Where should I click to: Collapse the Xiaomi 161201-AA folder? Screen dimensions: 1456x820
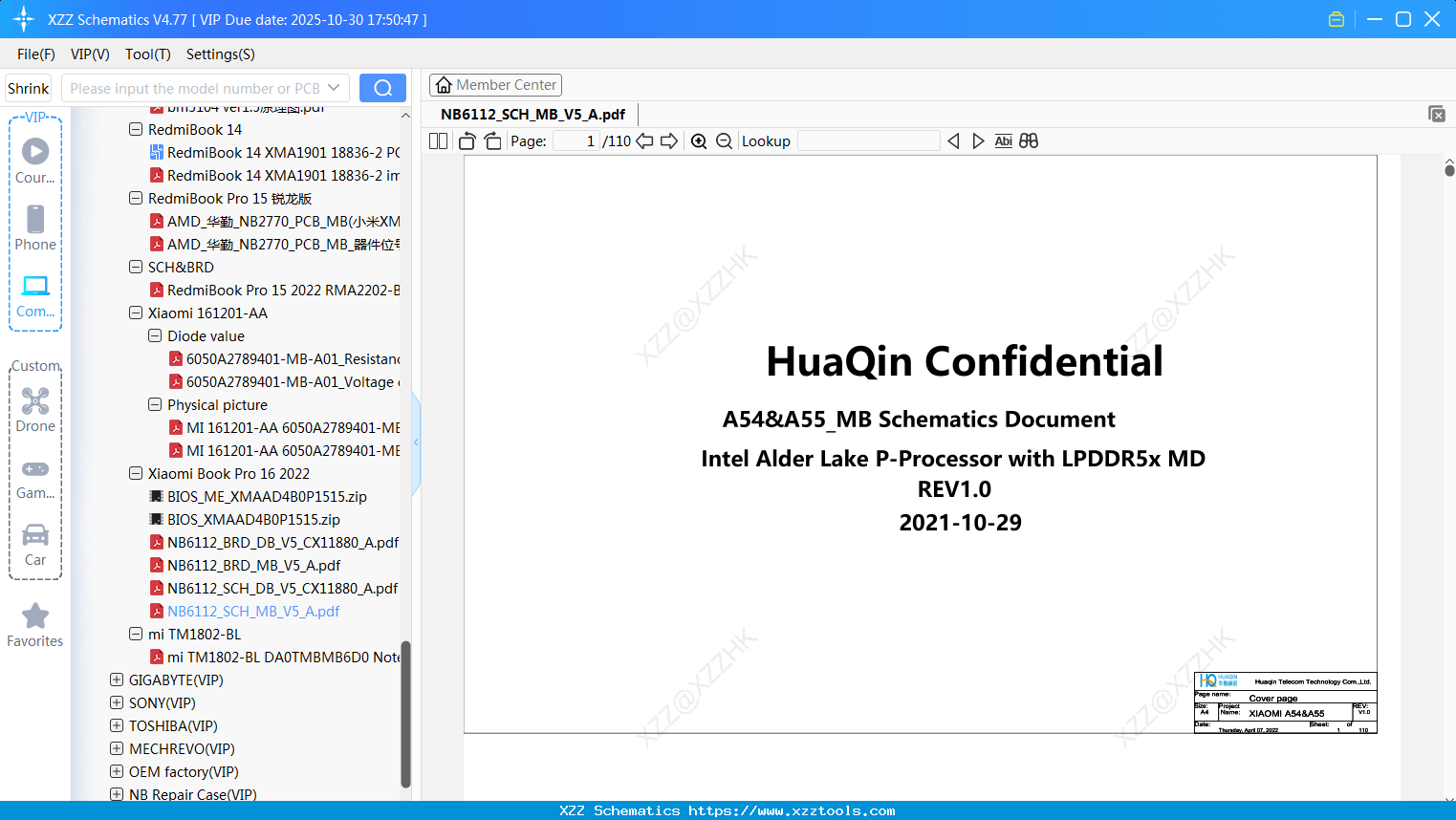(136, 313)
